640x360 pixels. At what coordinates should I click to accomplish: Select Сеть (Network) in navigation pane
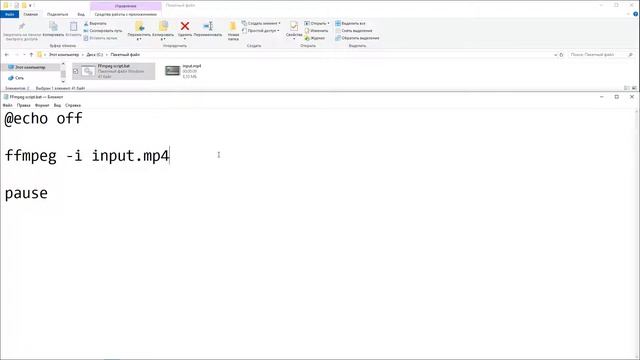pos(16,78)
